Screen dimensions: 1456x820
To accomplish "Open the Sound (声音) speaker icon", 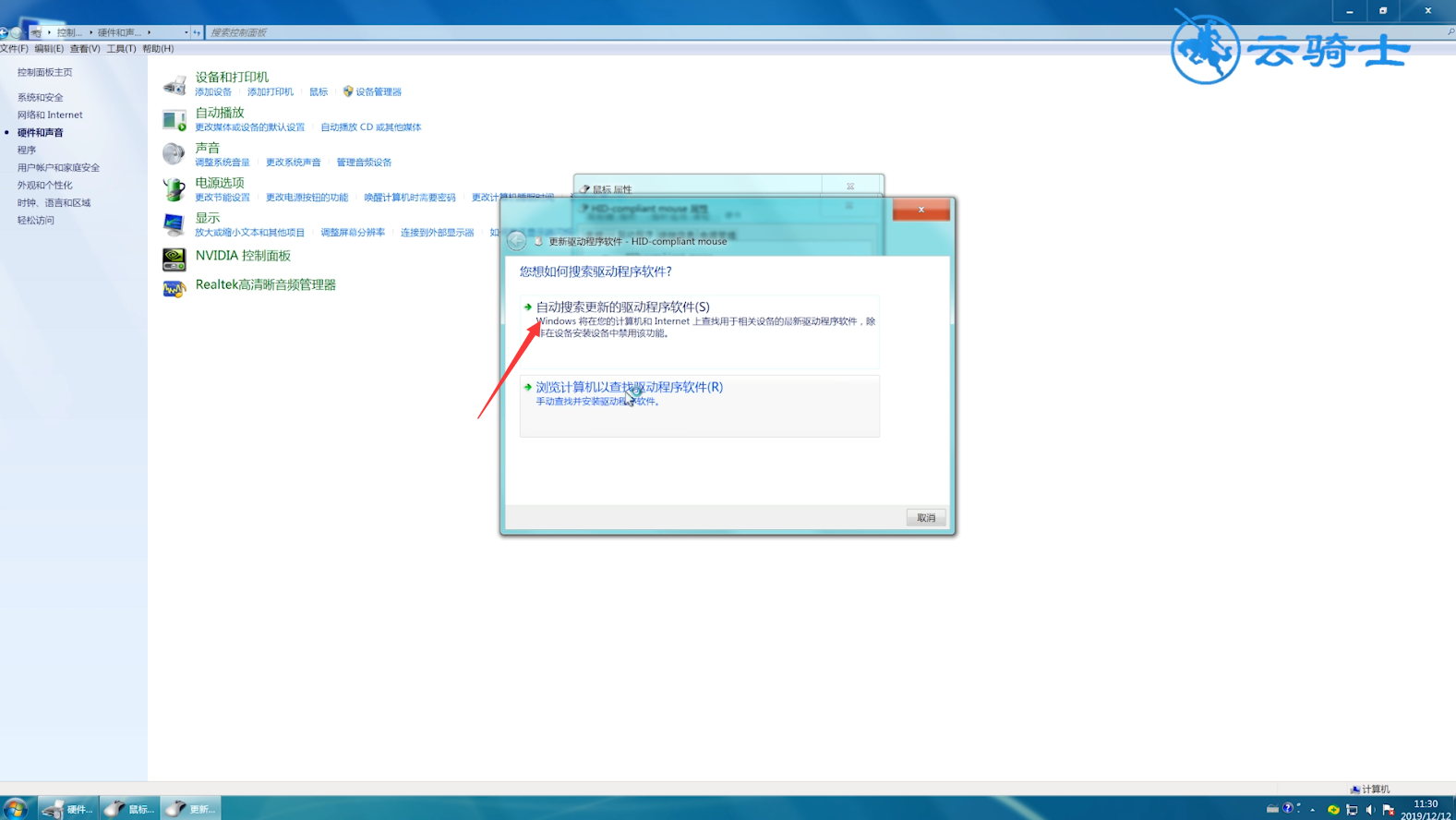I will click(x=174, y=154).
